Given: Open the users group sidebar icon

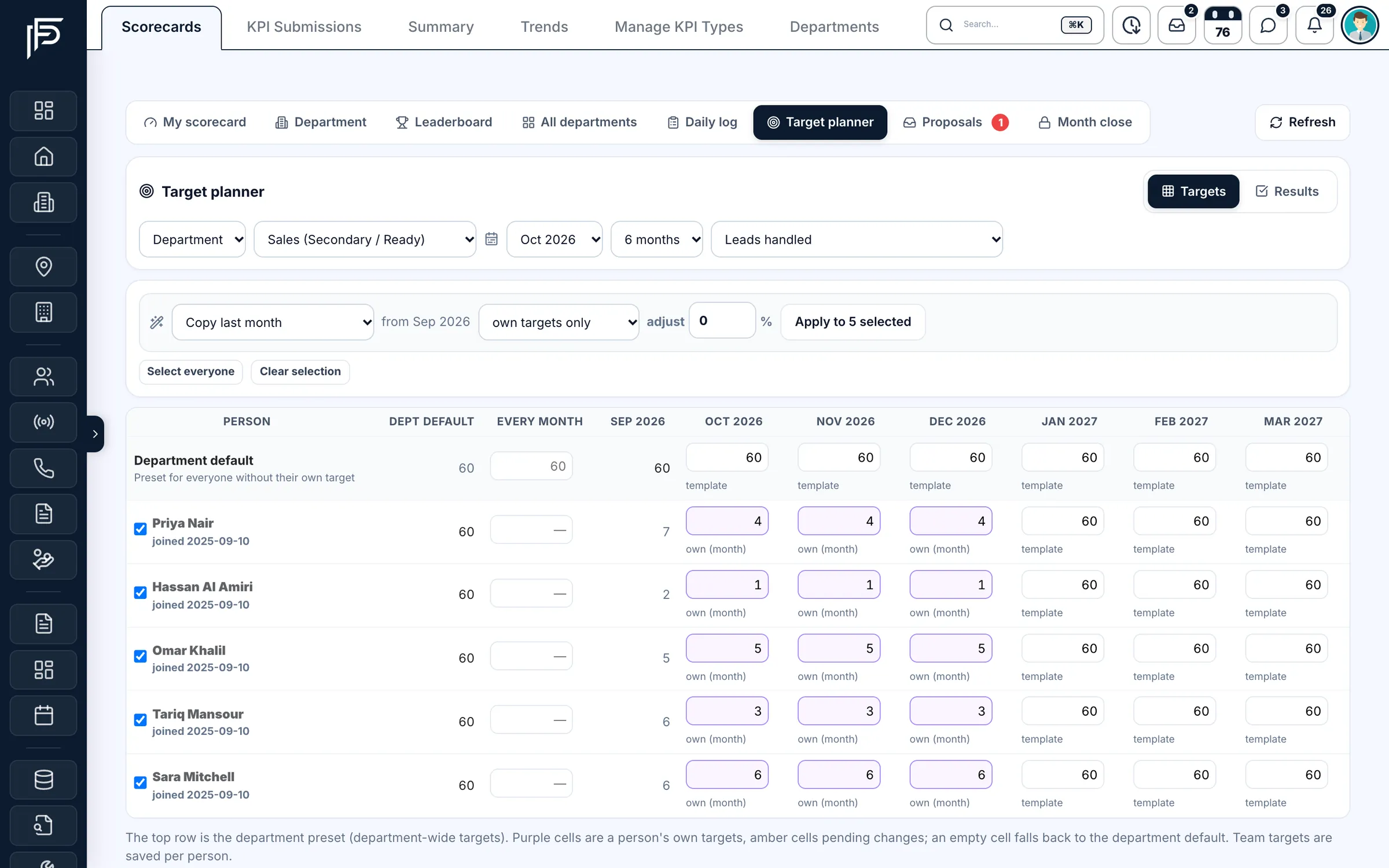Looking at the screenshot, I should [x=43, y=376].
